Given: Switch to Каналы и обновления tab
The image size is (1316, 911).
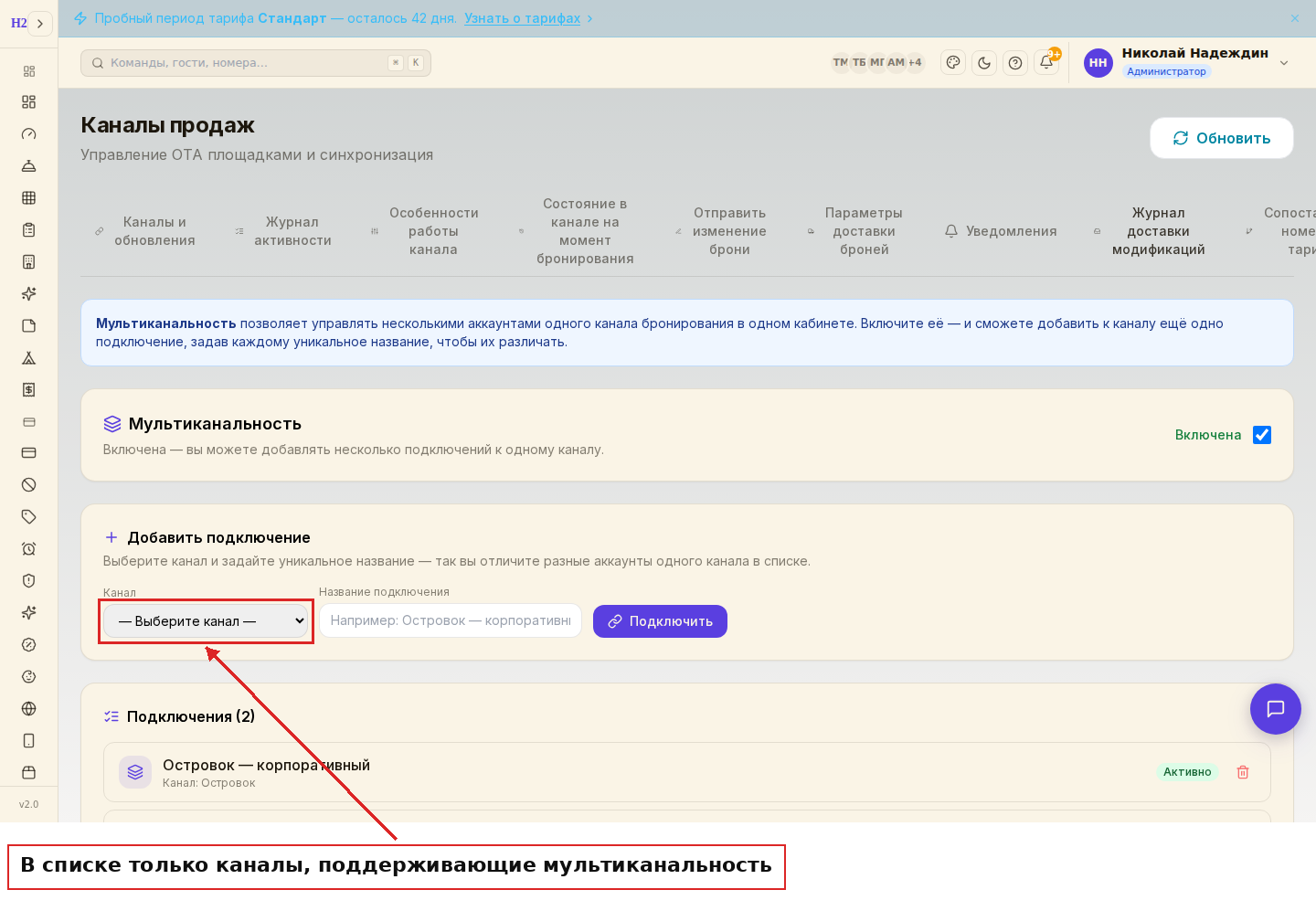Looking at the screenshot, I should pos(145,231).
